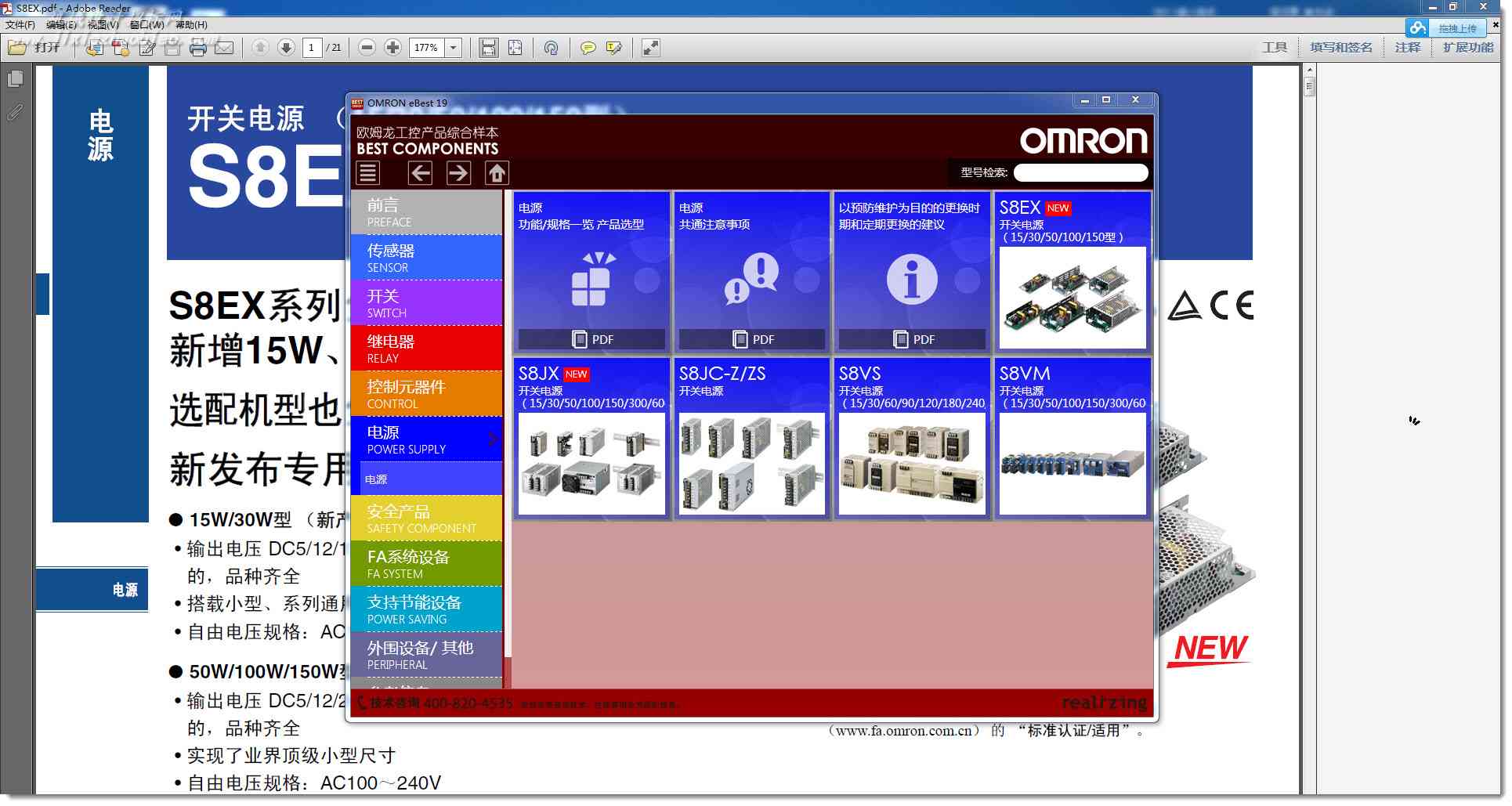This screenshot has height=806, width=1512.
Task: Select the highlight text tool
Action: click(x=614, y=48)
